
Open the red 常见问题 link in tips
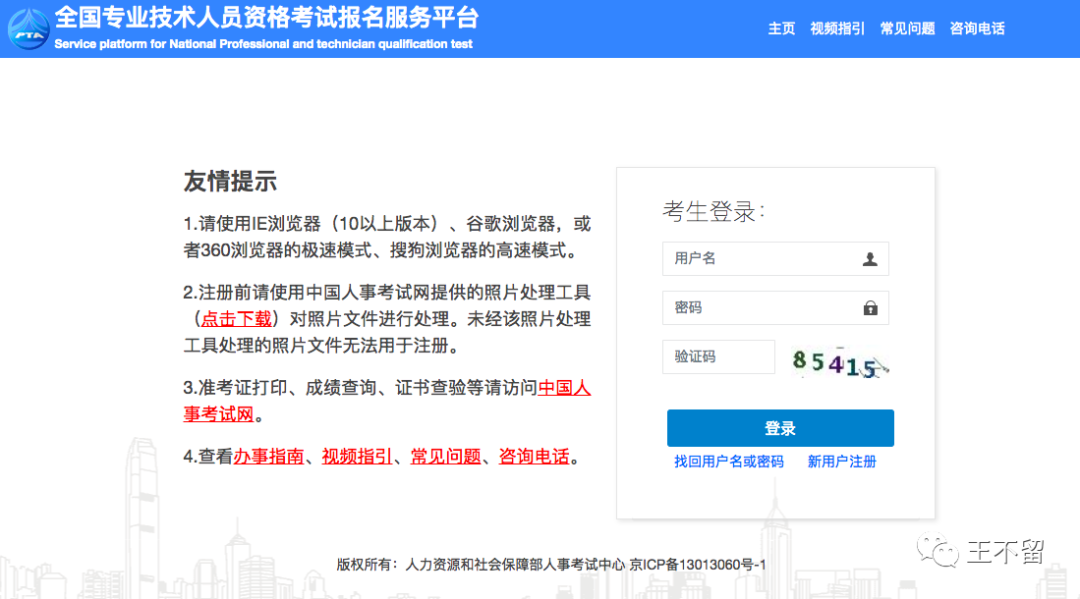point(446,457)
